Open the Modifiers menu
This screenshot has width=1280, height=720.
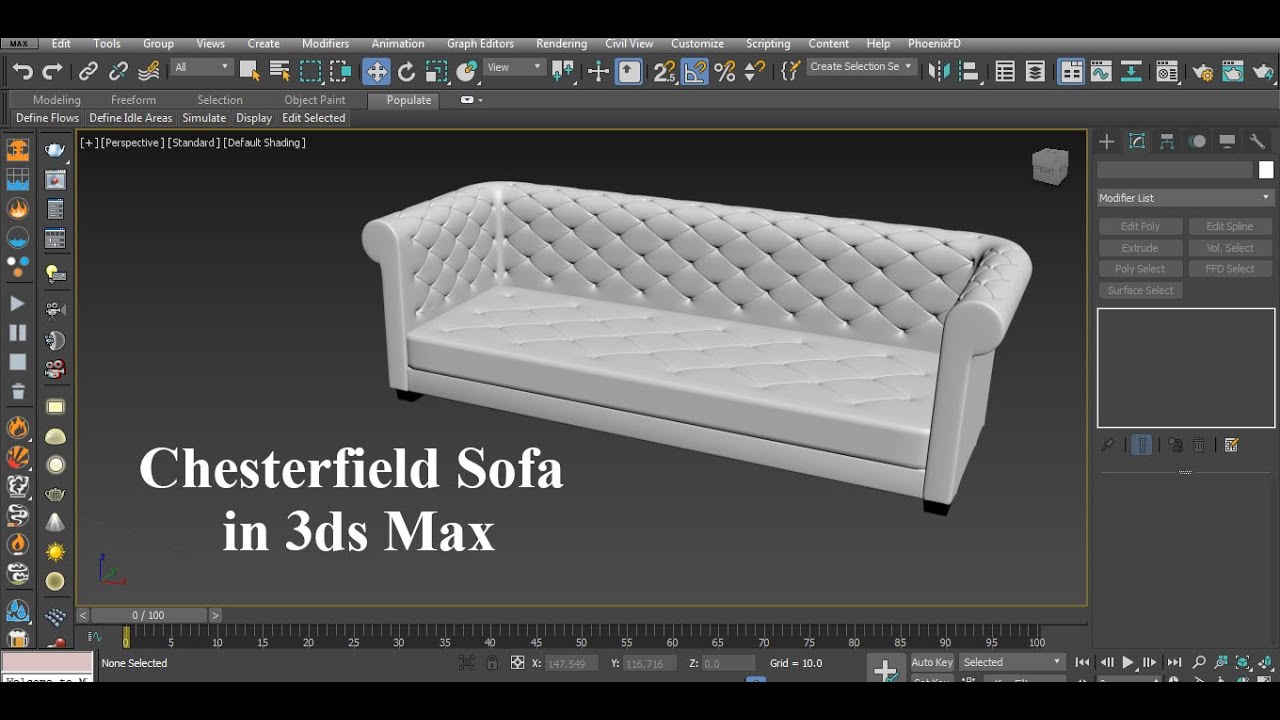pos(325,44)
